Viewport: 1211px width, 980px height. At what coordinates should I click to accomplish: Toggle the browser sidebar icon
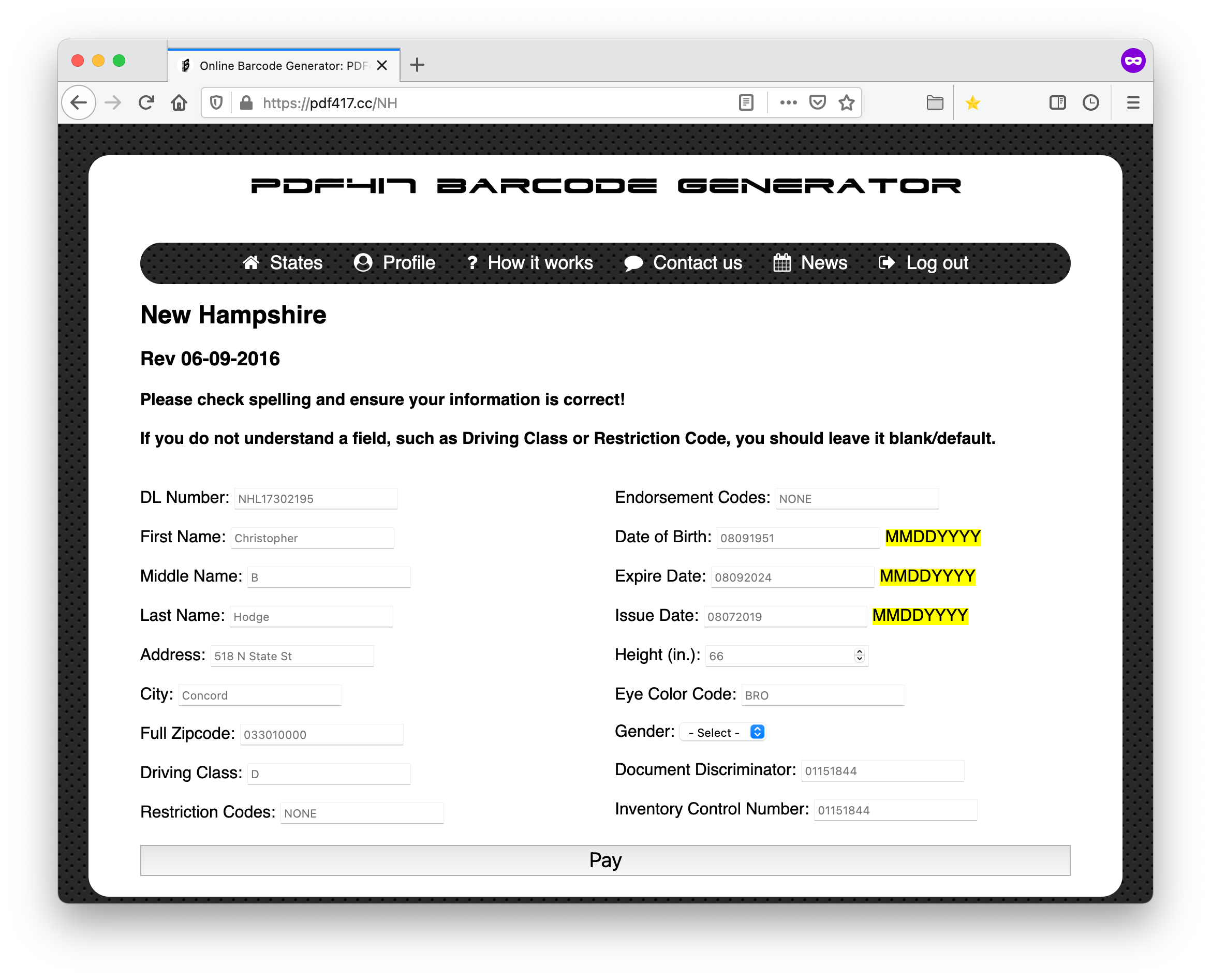1057,103
